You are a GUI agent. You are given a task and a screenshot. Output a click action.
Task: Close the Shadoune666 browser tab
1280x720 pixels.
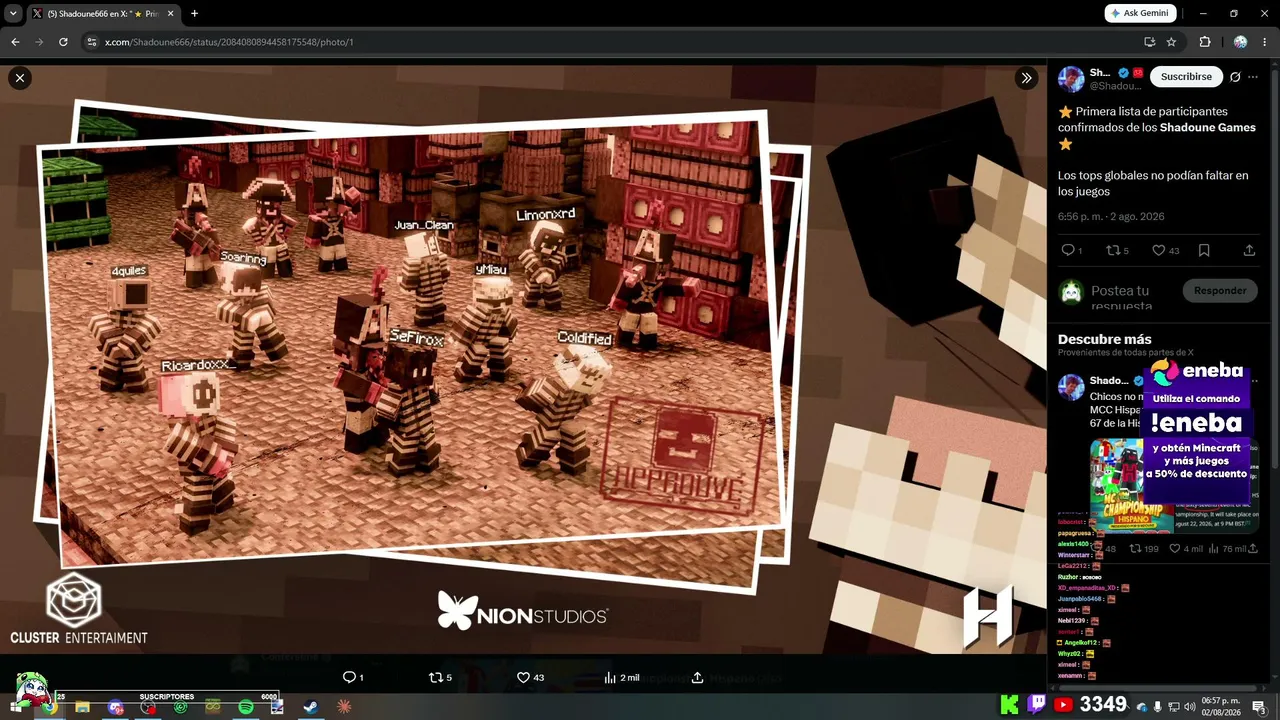coord(170,14)
